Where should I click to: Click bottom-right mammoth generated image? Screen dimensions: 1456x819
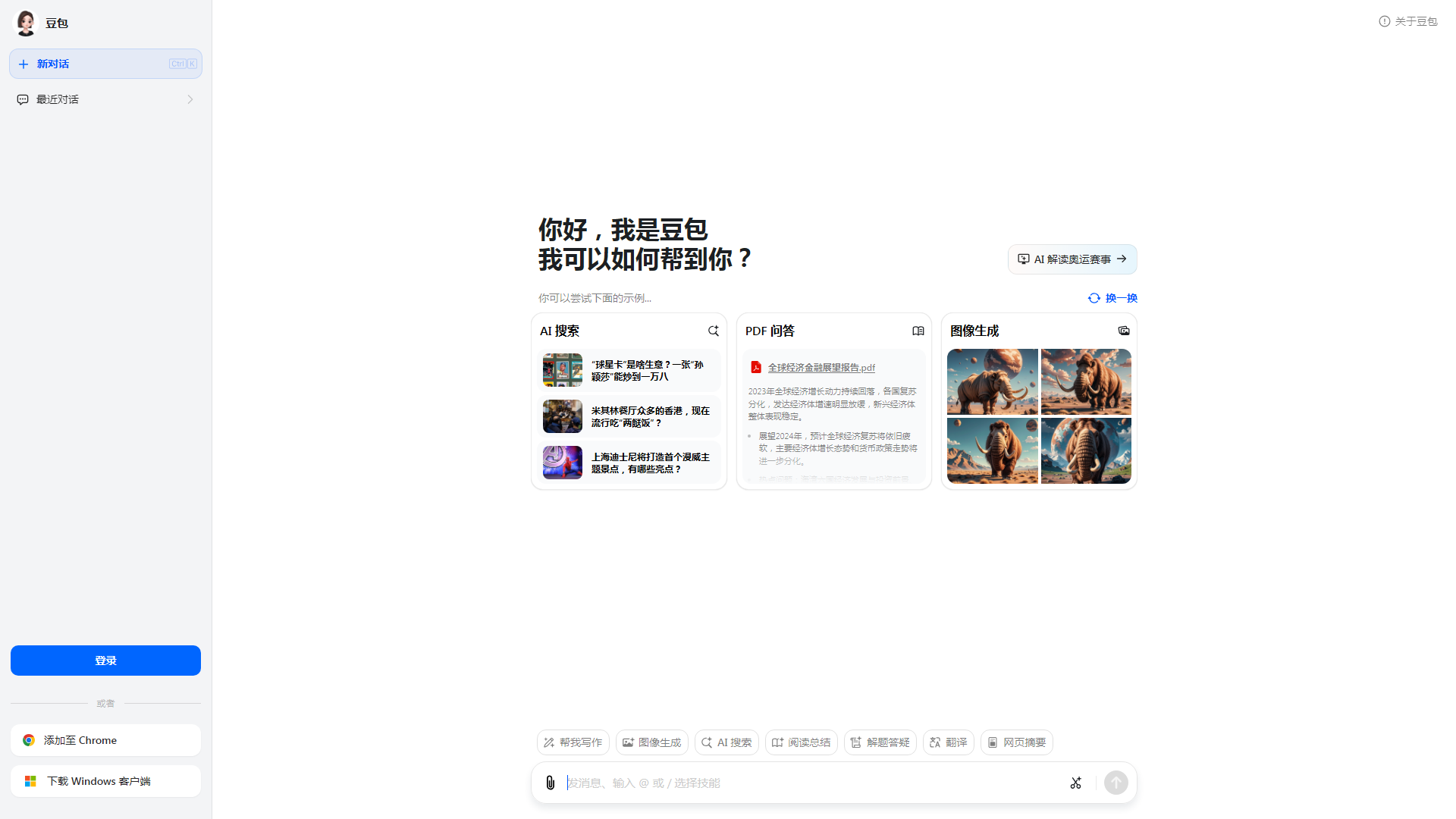(x=1086, y=450)
